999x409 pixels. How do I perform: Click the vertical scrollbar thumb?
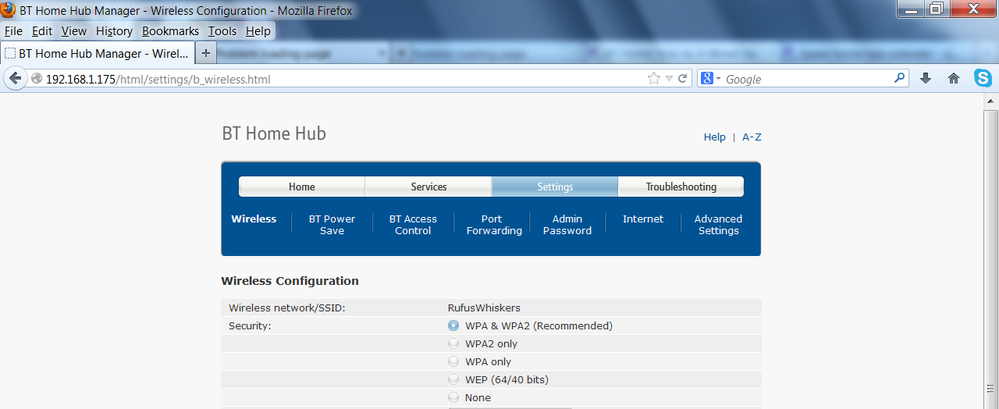point(990,259)
